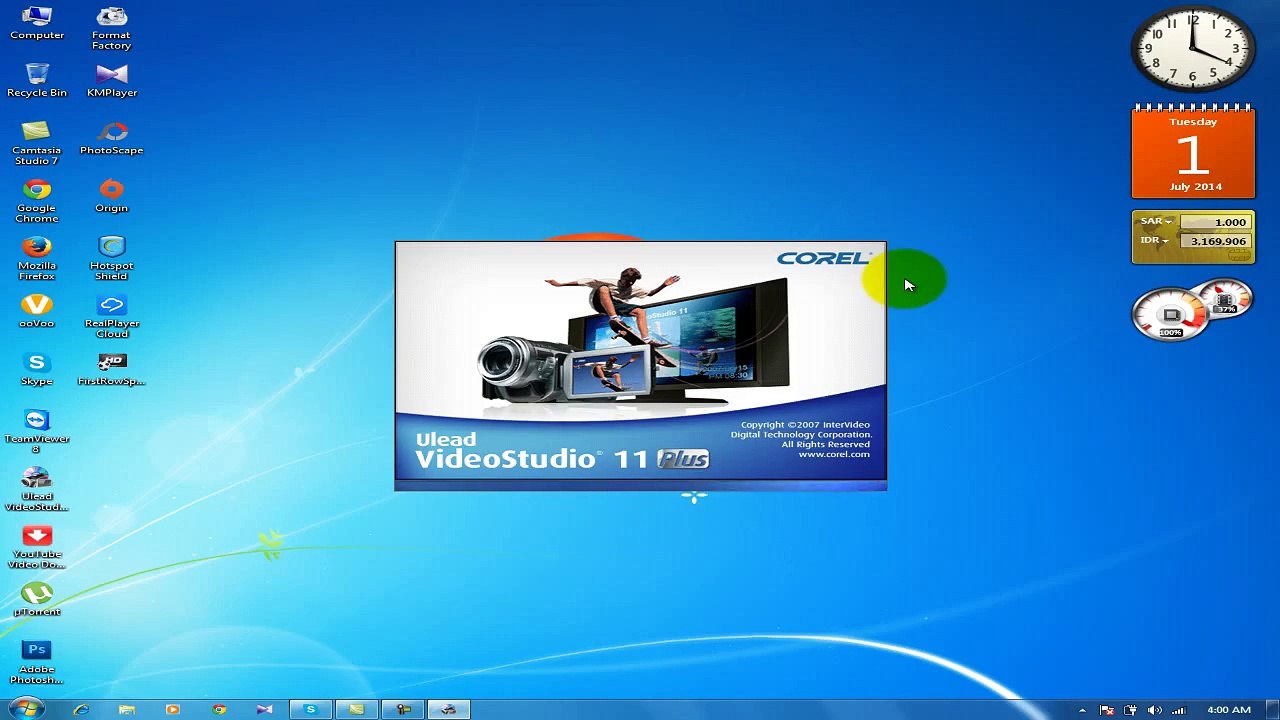Open the SAR currency dropdown
Image resolution: width=1280 pixels, height=720 pixels.
tap(1155, 221)
